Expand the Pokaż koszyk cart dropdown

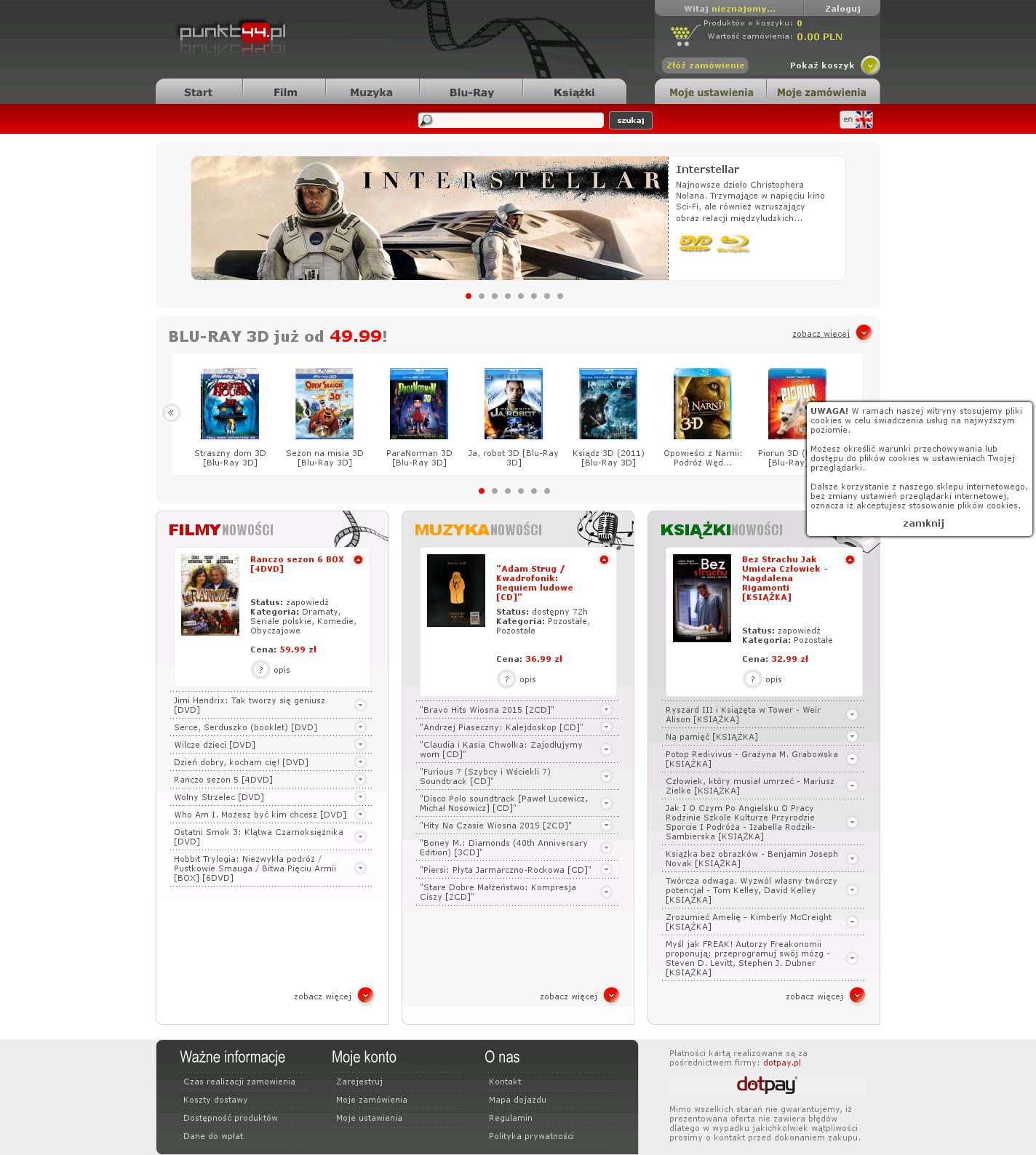(870, 65)
